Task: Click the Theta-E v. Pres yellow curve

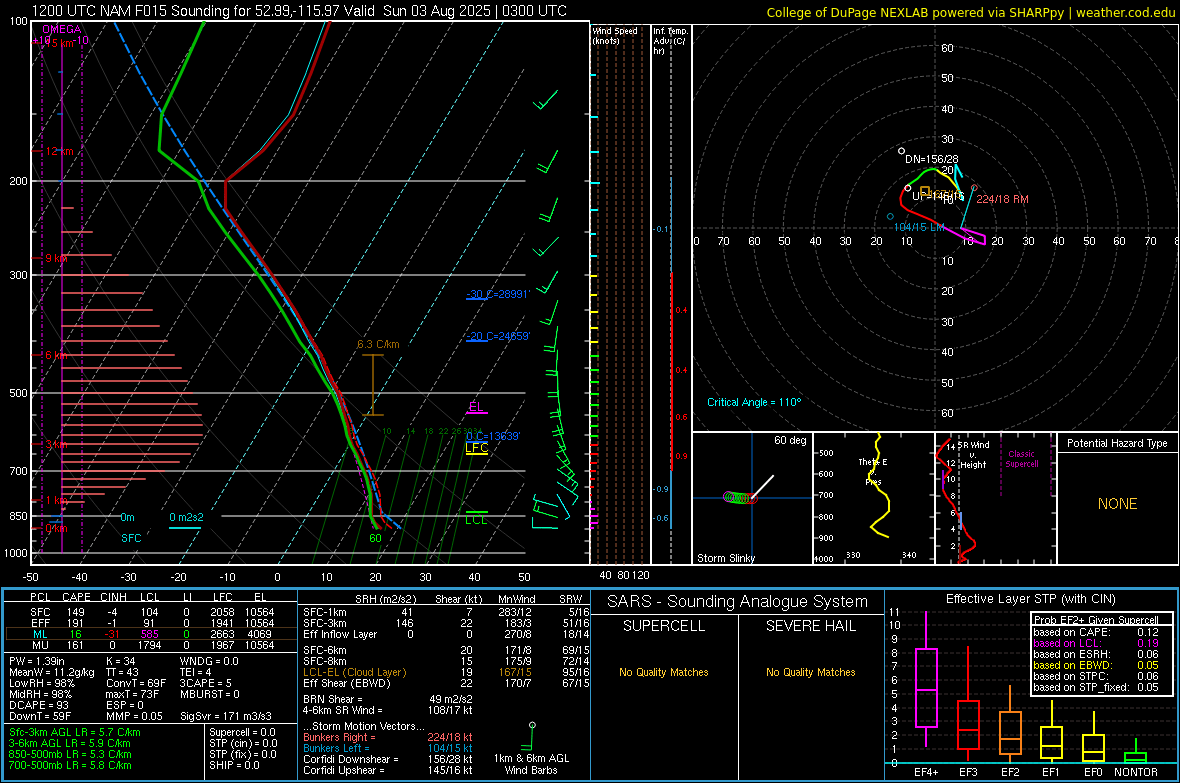Action: [x=879, y=486]
